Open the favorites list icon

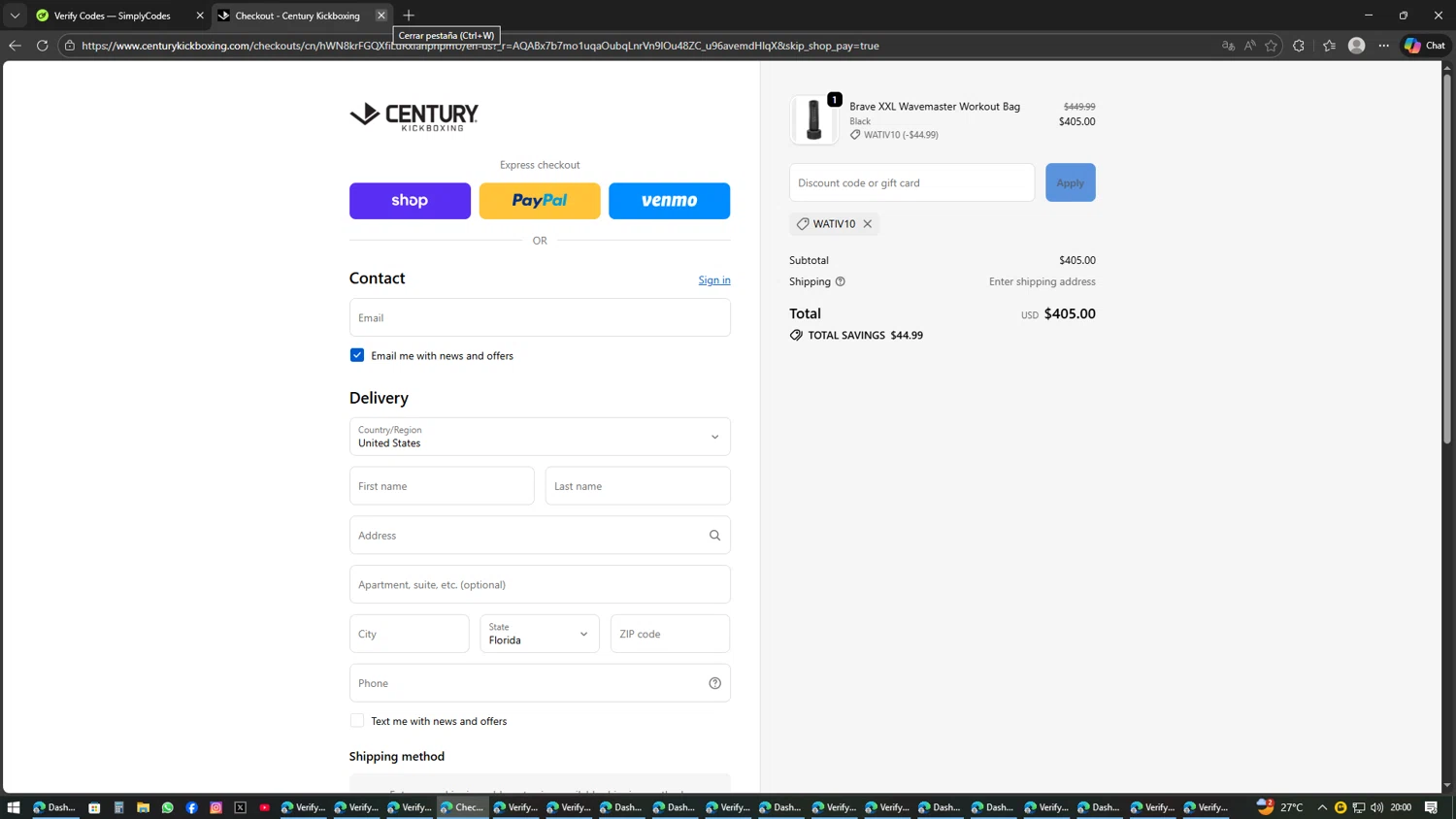pyautogui.click(x=1330, y=46)
